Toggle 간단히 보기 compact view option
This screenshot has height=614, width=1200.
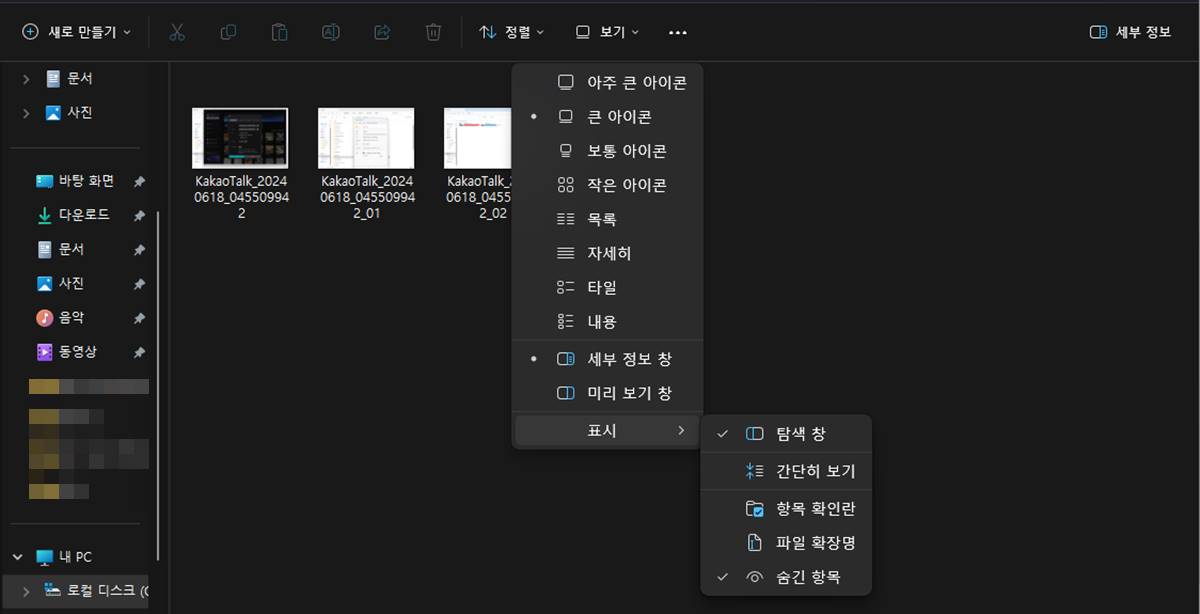[786, 471]
